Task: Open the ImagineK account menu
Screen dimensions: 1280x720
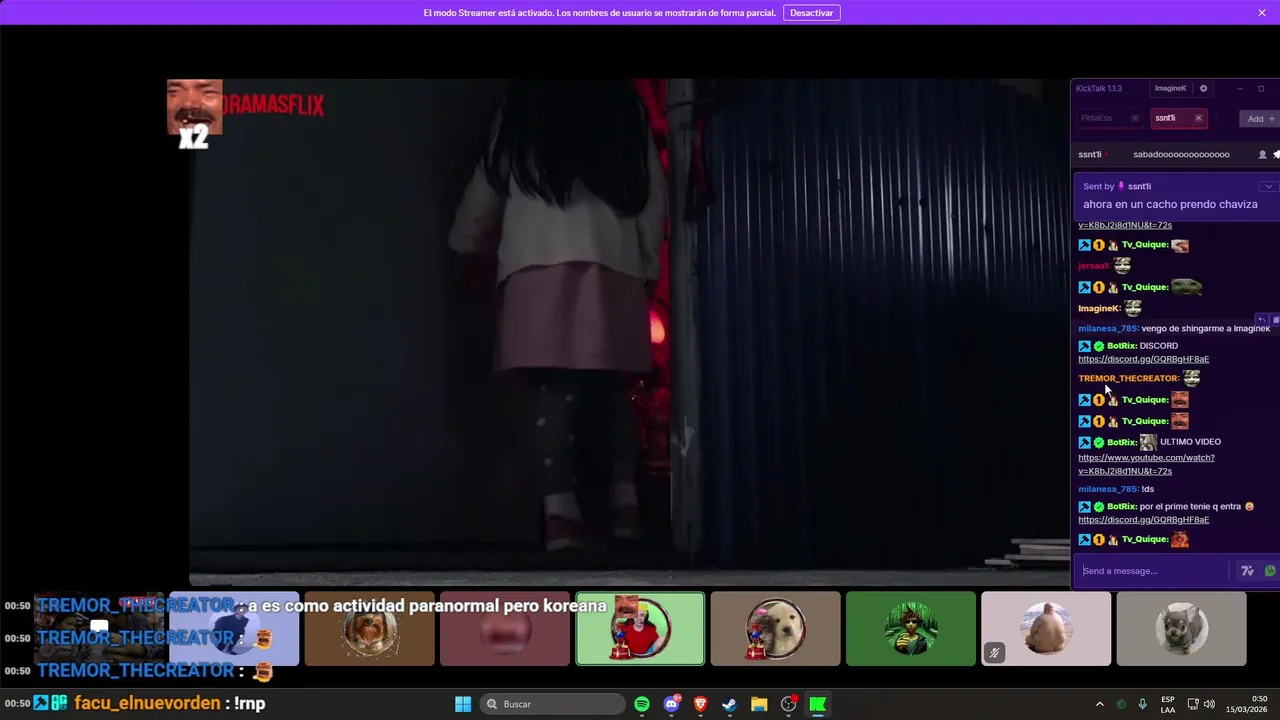Action: (1170, 88)
